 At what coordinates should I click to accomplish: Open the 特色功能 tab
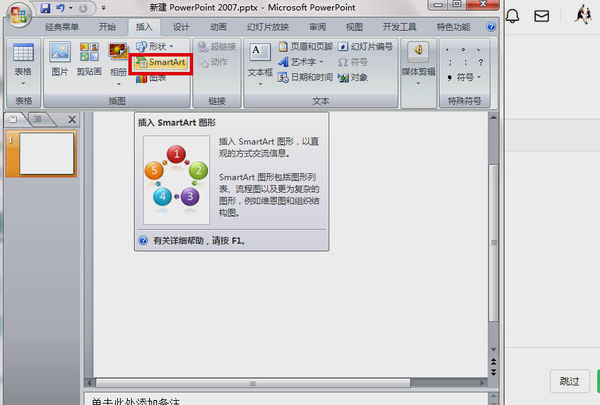[453, 27]
